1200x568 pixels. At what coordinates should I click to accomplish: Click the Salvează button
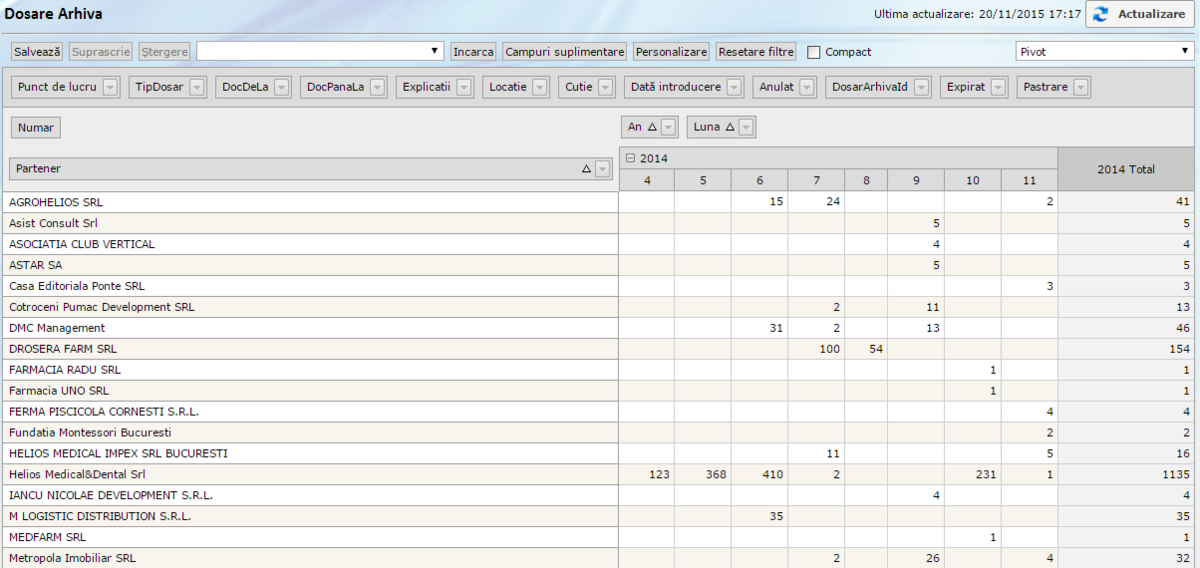point(37,51)
